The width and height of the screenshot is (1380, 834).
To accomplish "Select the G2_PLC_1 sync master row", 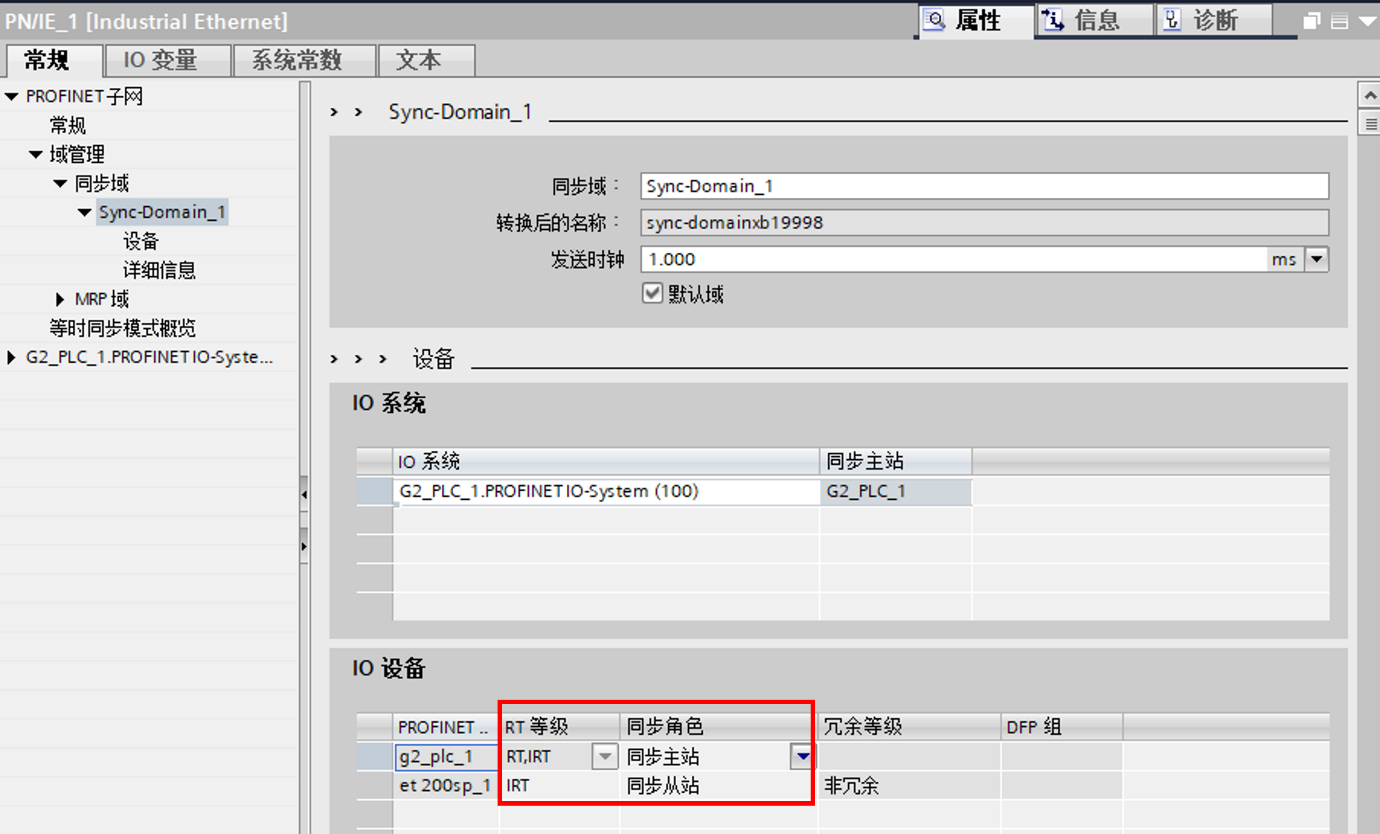I will (x=865, y=492).
